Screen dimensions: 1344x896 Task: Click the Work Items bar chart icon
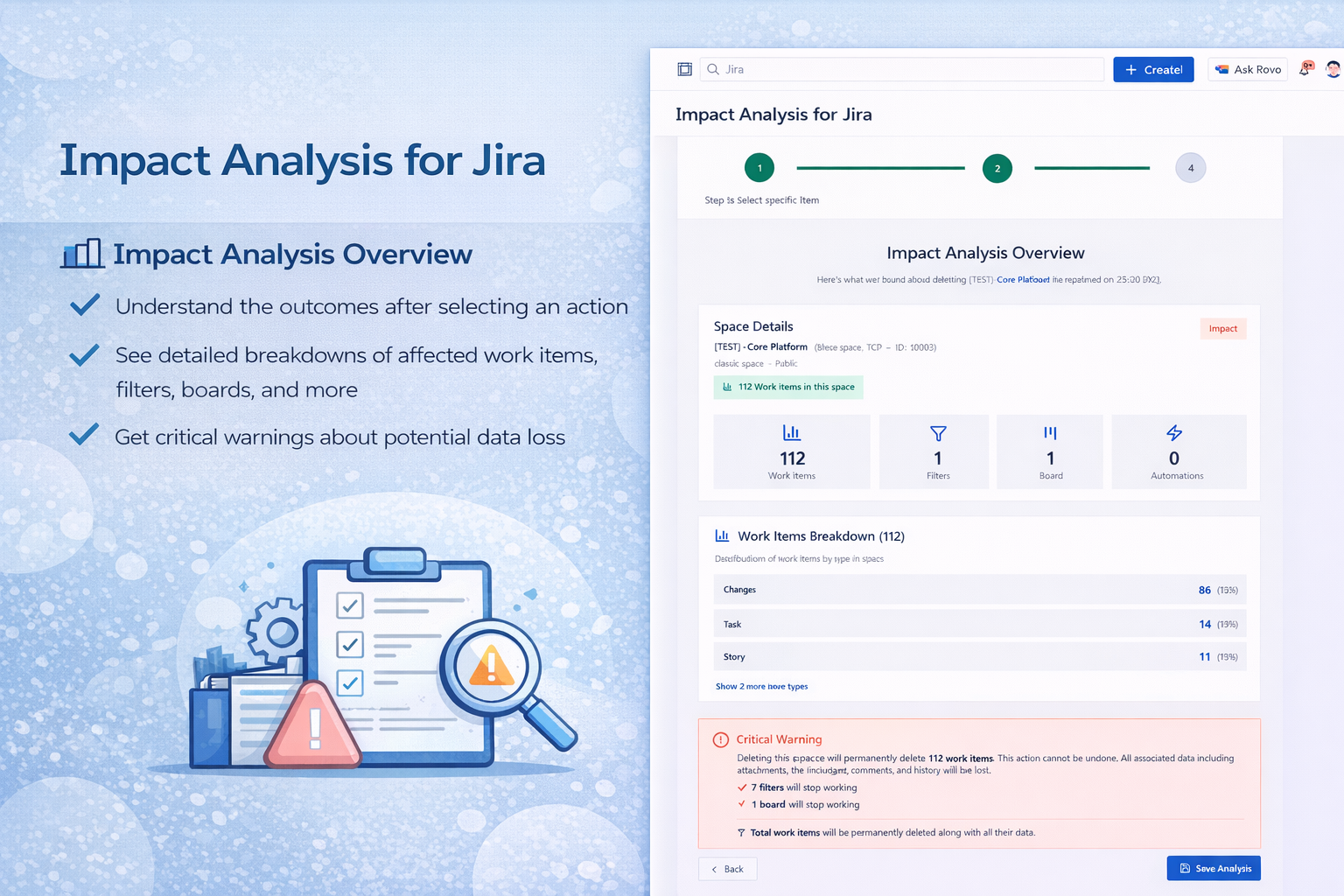coord(792,431)
